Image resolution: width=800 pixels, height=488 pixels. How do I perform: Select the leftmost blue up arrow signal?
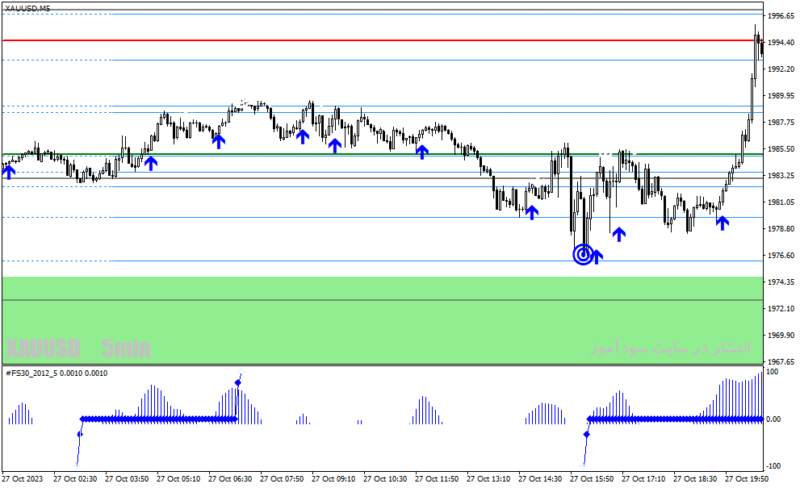[9, 172]
